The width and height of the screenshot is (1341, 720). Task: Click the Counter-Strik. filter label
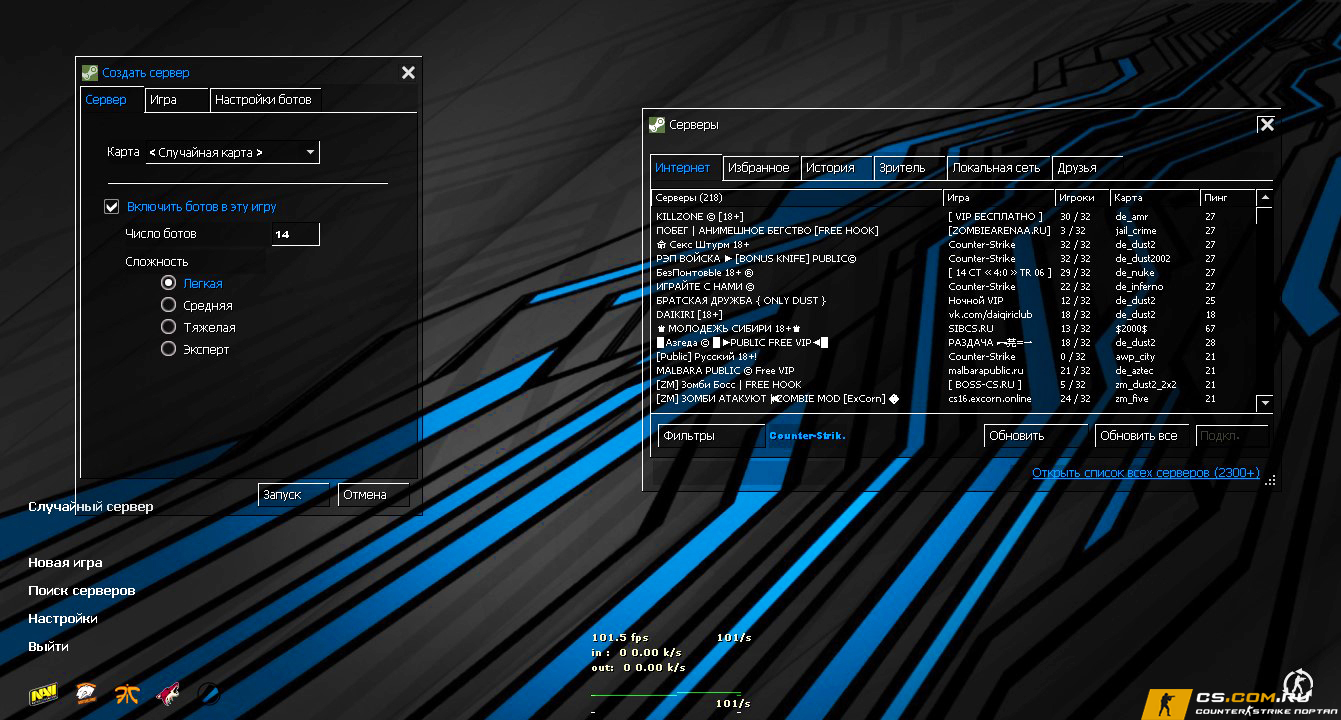pos(807,436)
